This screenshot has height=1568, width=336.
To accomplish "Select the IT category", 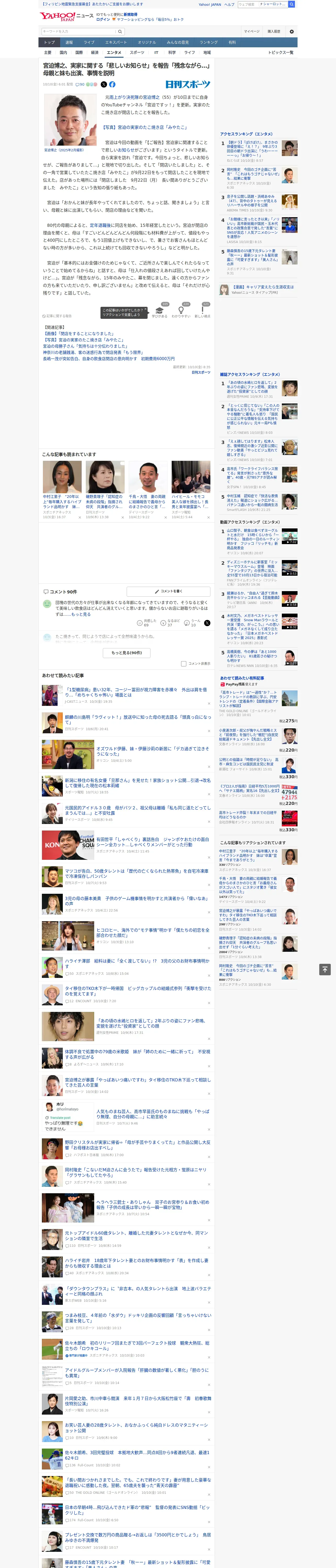I will click(156, 52).
